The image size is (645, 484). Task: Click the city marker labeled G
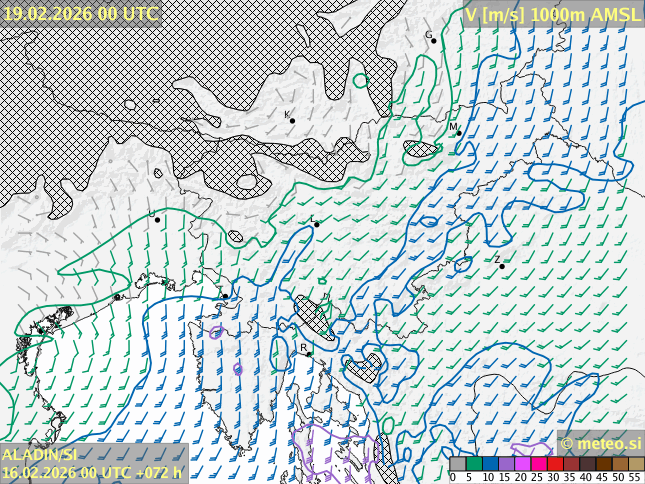433,40
